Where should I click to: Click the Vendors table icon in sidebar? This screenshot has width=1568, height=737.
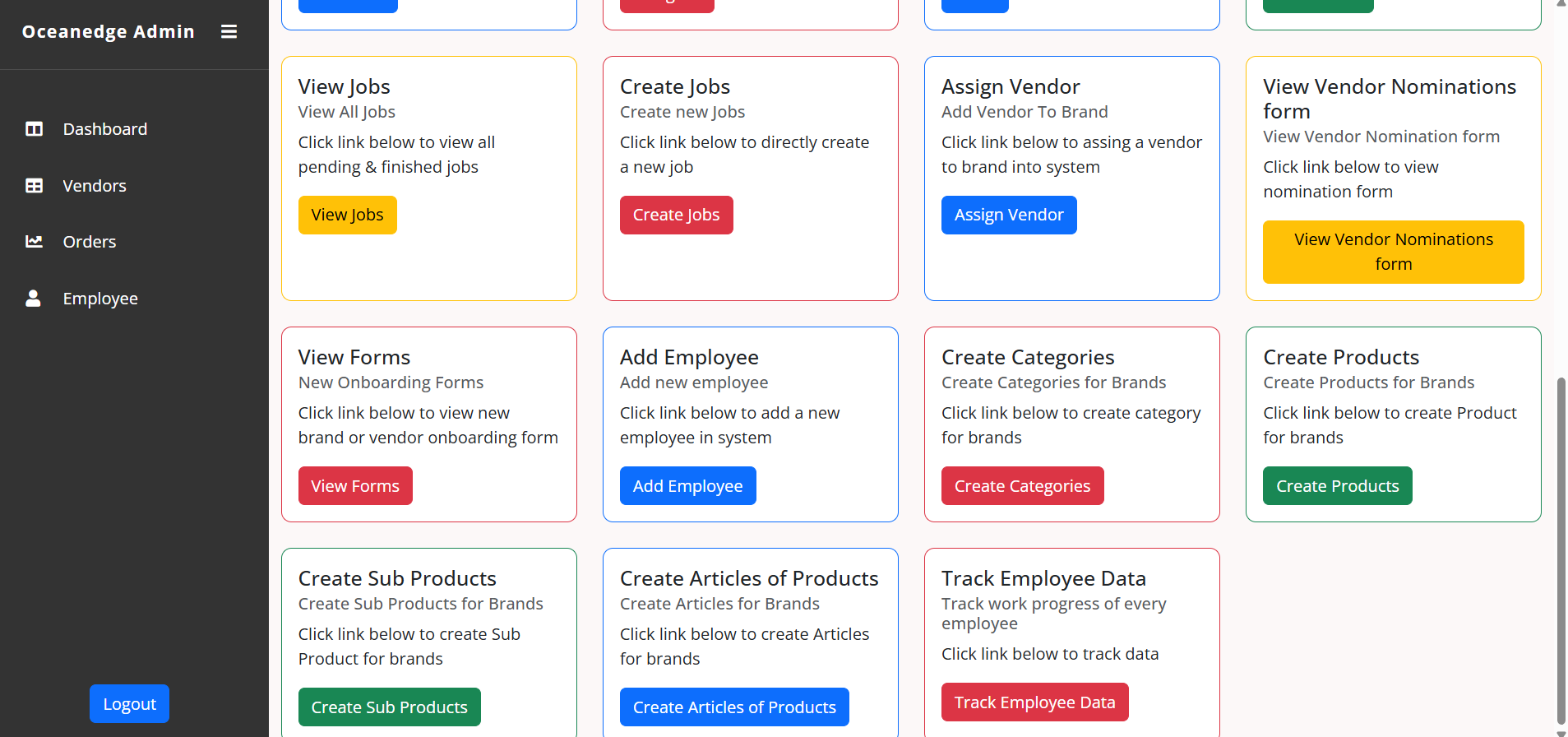[x=34, y=186]
